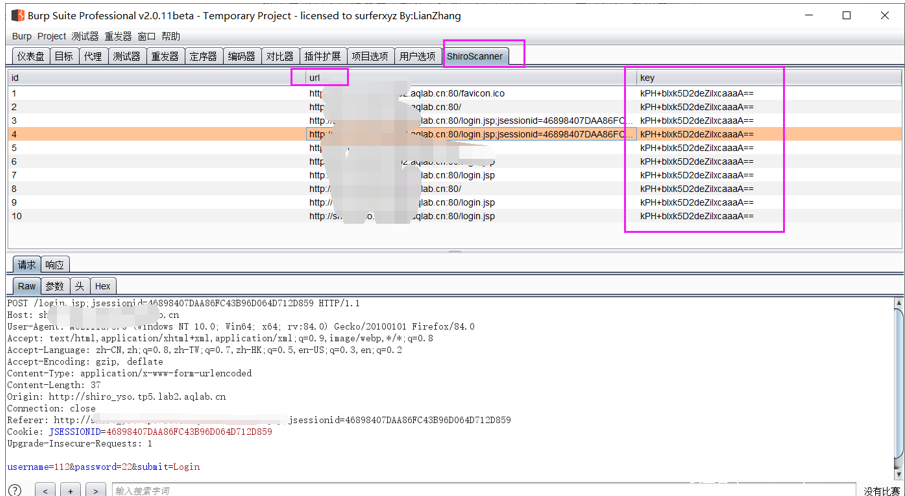Click the search input field at bottom

tap(480, 490)
